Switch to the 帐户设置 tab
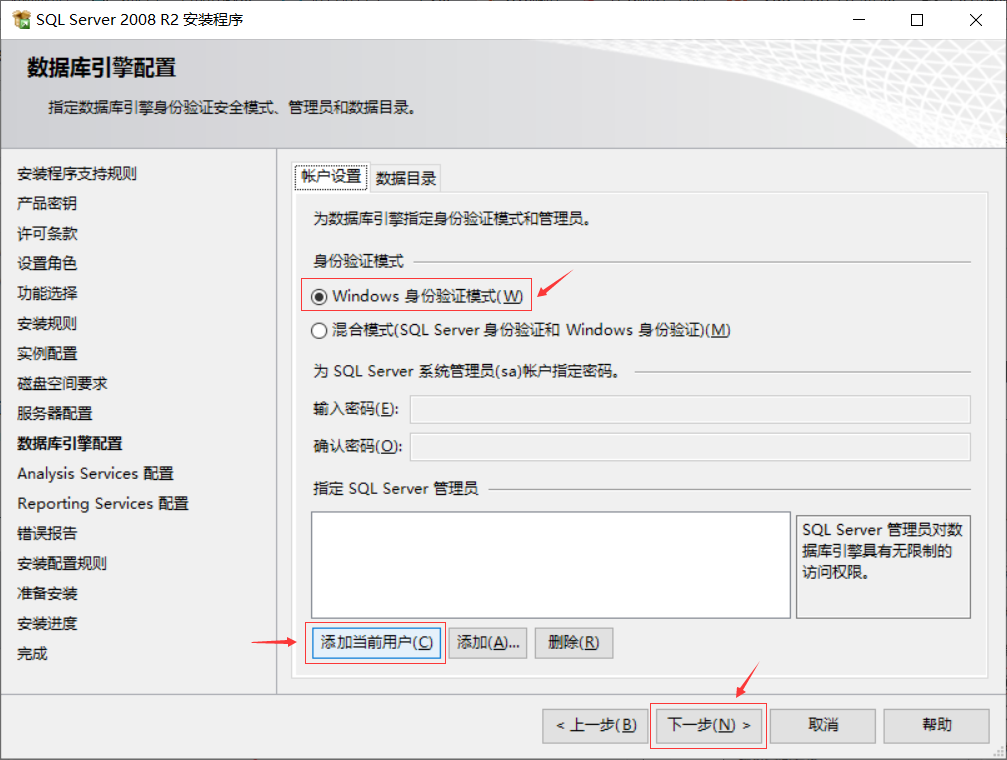 (x=331, y=177)
